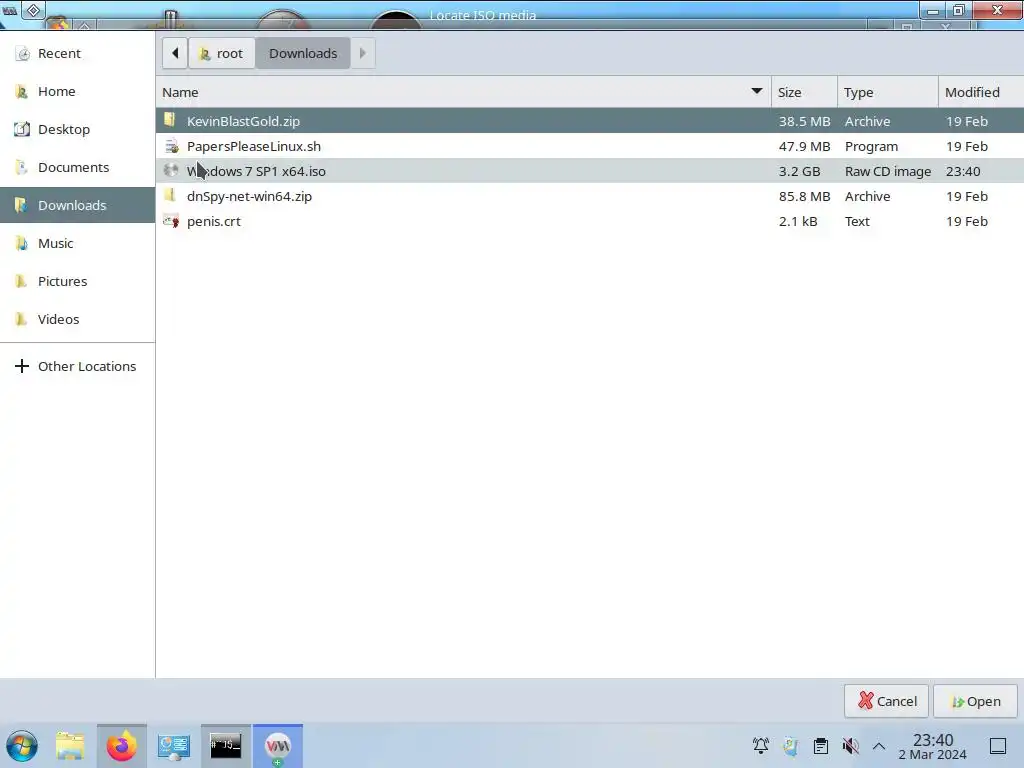1024x768 pixels.
Task: Select Downloads in the sidebar
Action: (x=77, y=205)
